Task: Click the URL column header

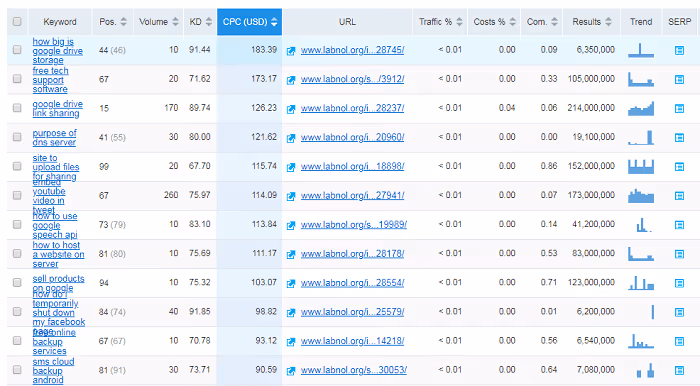Action: (347, 21)
